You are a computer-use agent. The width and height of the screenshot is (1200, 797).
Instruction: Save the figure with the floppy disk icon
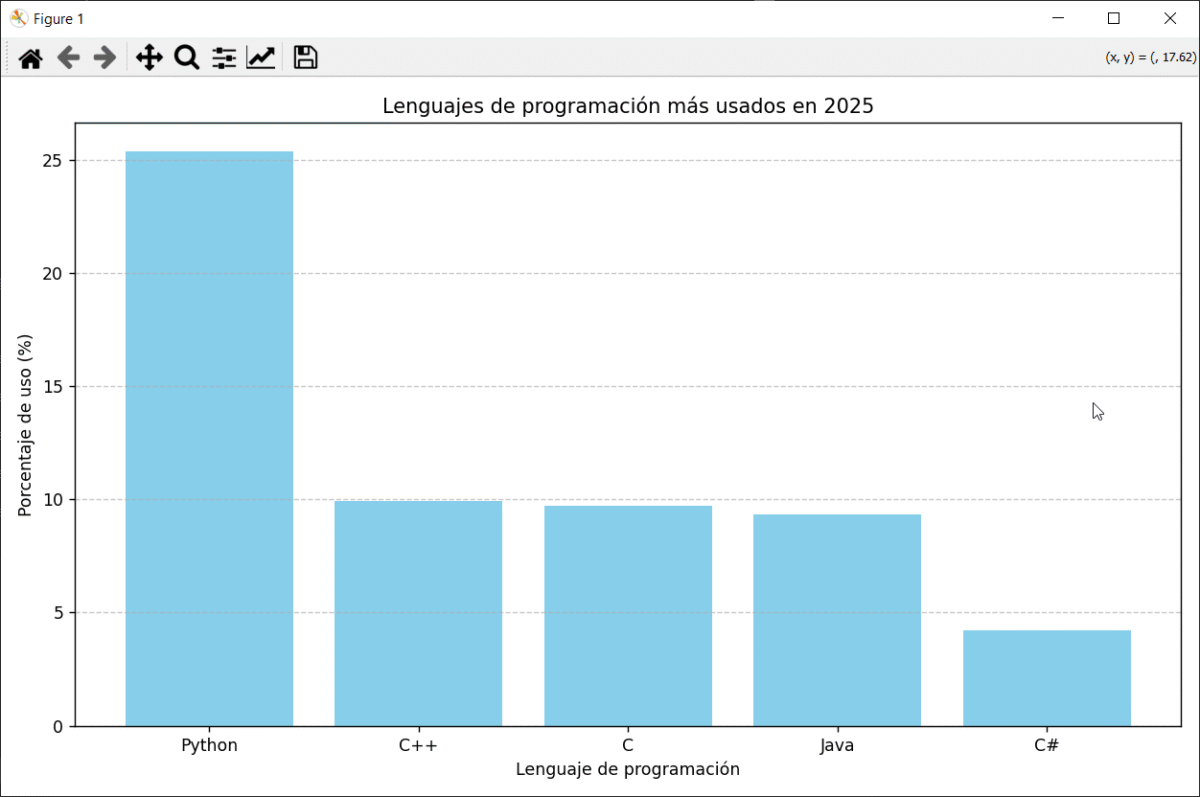click(305, 58)
